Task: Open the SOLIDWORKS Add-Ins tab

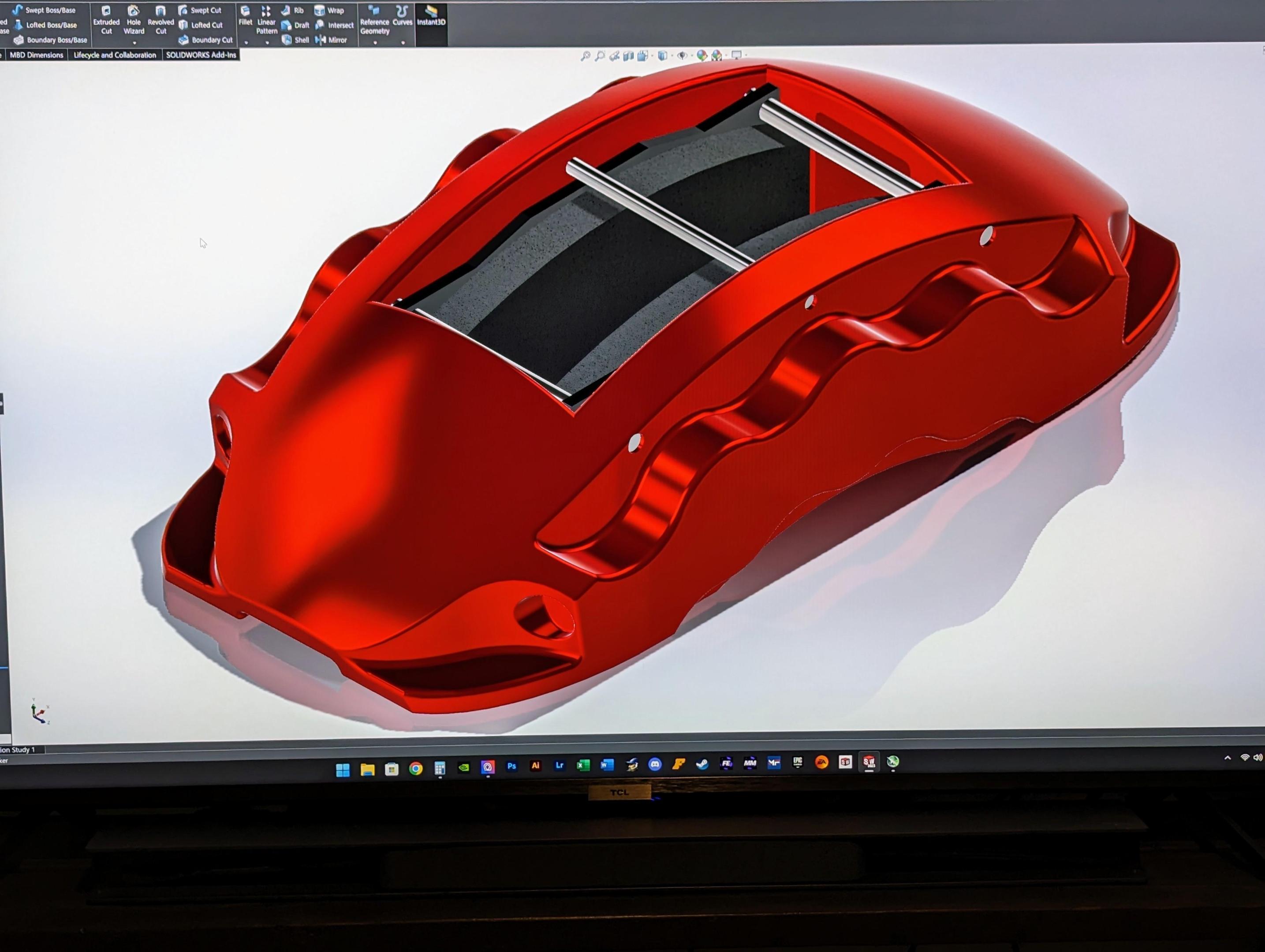Action: click(201, 55)
